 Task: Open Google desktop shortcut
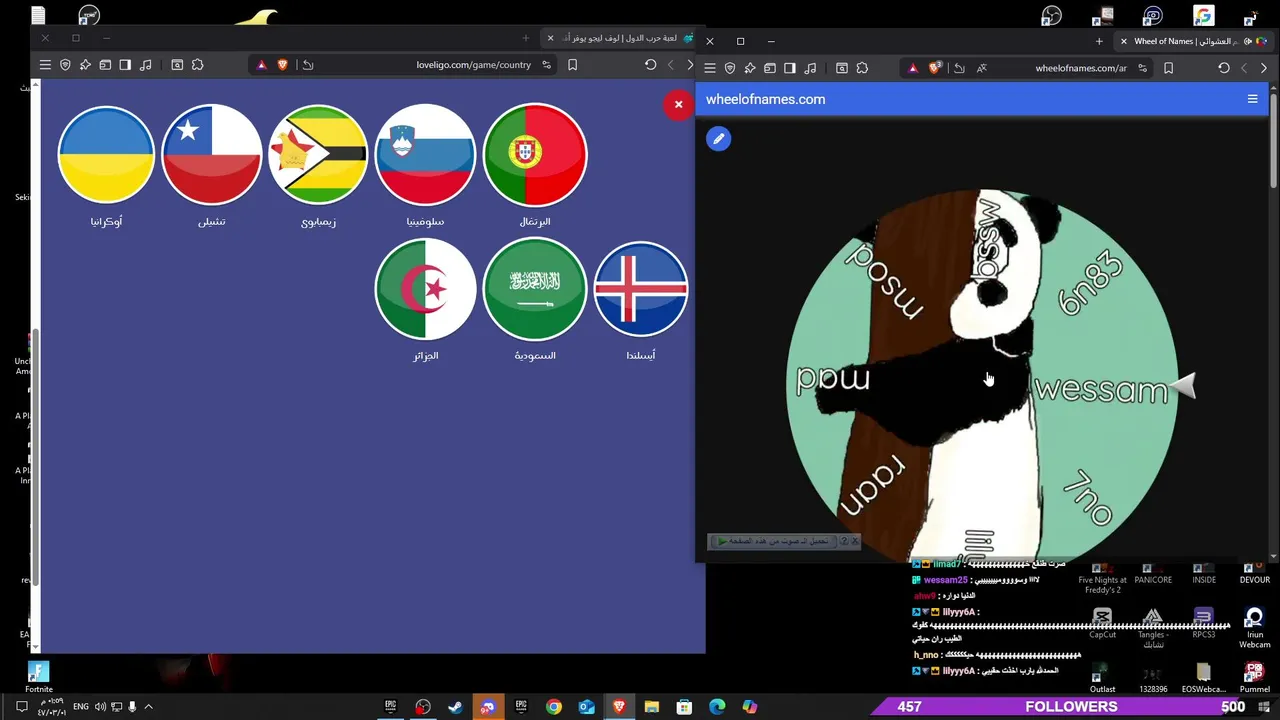1203,15
